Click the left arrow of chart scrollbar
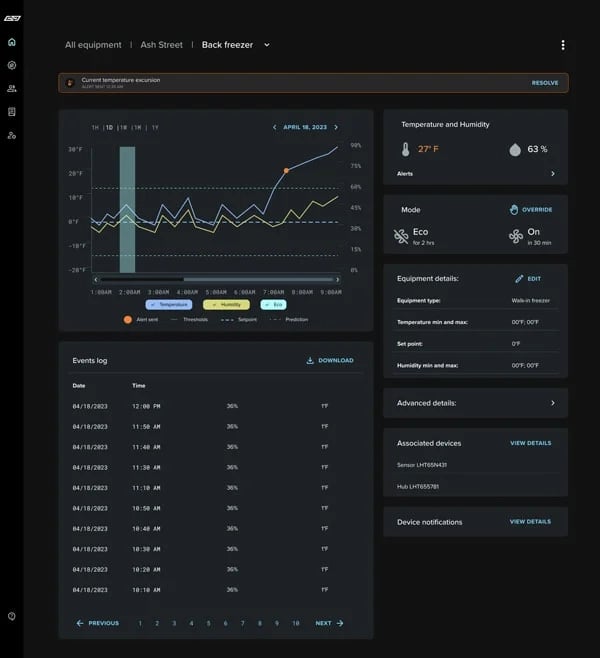This screenshot has height=658, width=600. coord(96,279)
